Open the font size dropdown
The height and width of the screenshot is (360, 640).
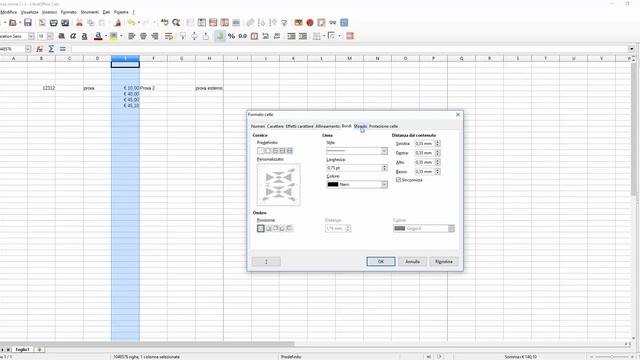(50, 36)
